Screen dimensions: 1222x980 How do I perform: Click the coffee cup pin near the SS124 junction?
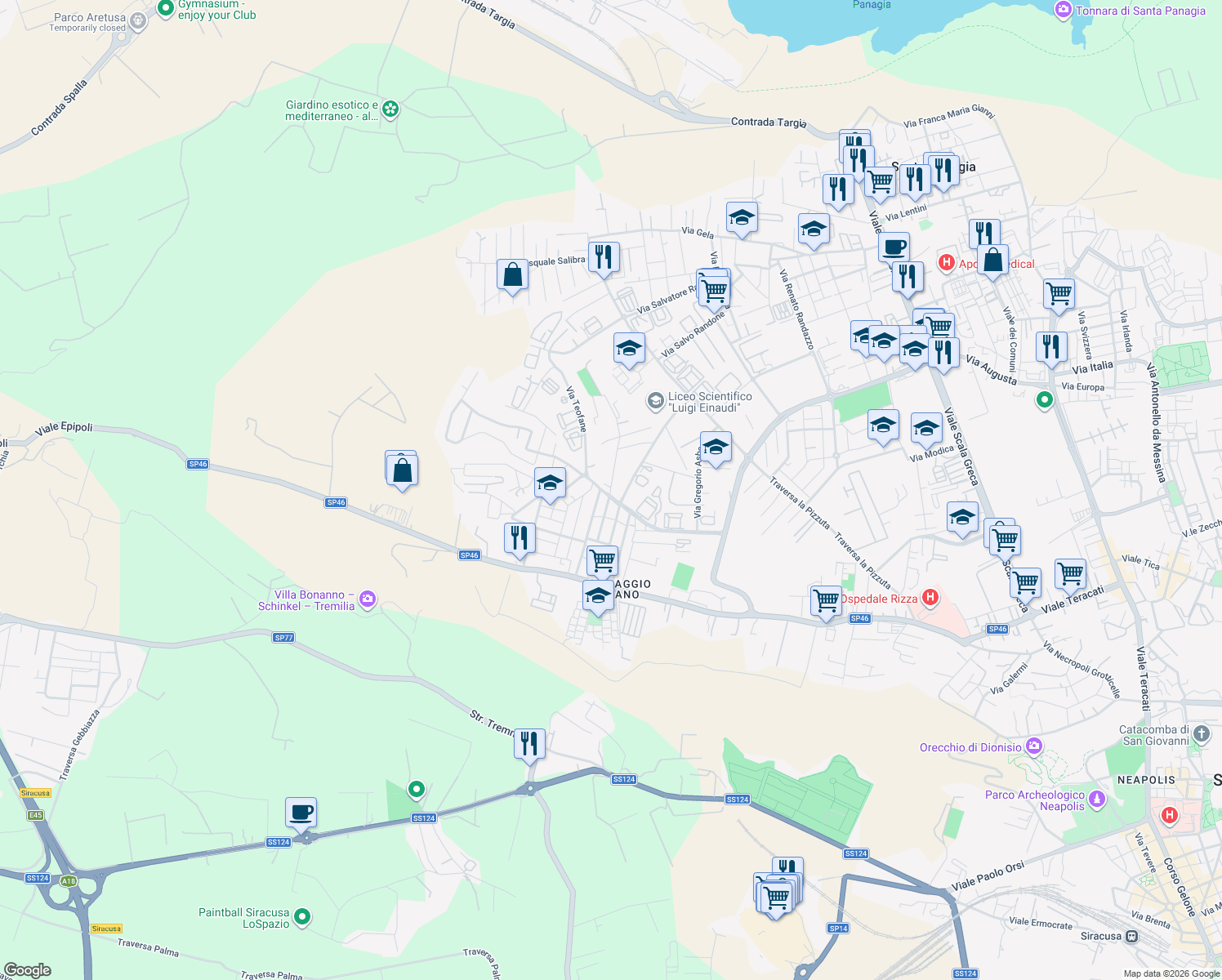point(301,811)
